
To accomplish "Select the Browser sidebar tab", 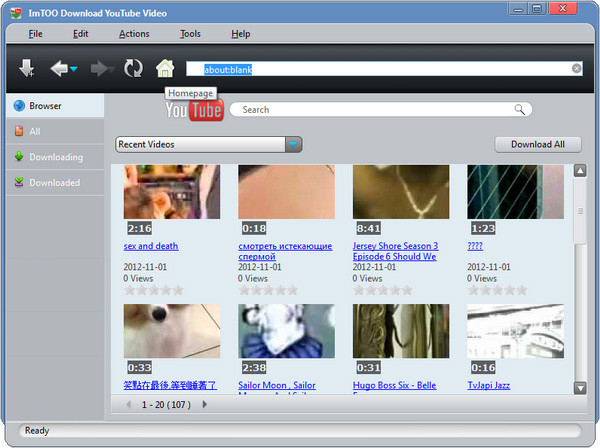I will pyautogui.click(x=55, y=106).
